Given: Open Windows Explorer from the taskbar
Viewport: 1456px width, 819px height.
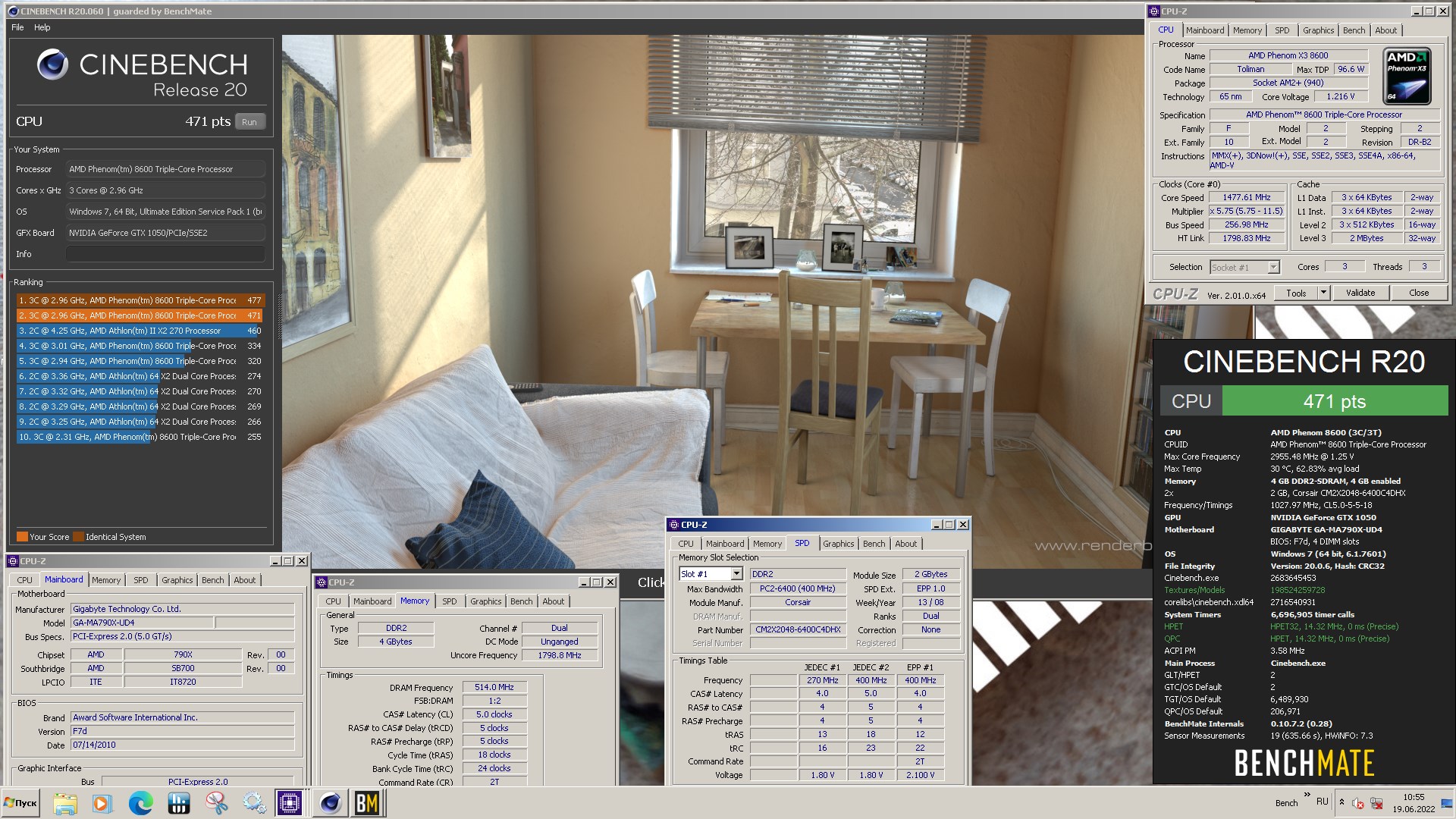Looking at the screenshot, I should coord(65,803).
